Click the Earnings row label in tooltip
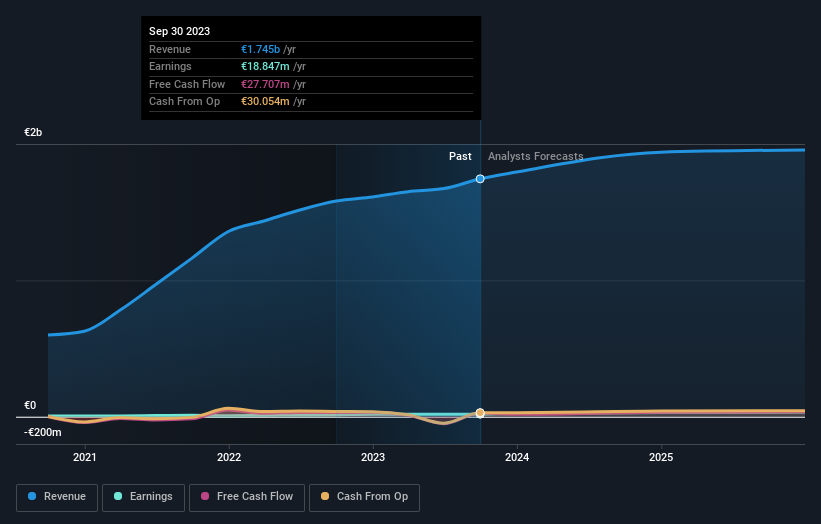The width and height of the screenshot is (821, 524). [x=170, y=66]
